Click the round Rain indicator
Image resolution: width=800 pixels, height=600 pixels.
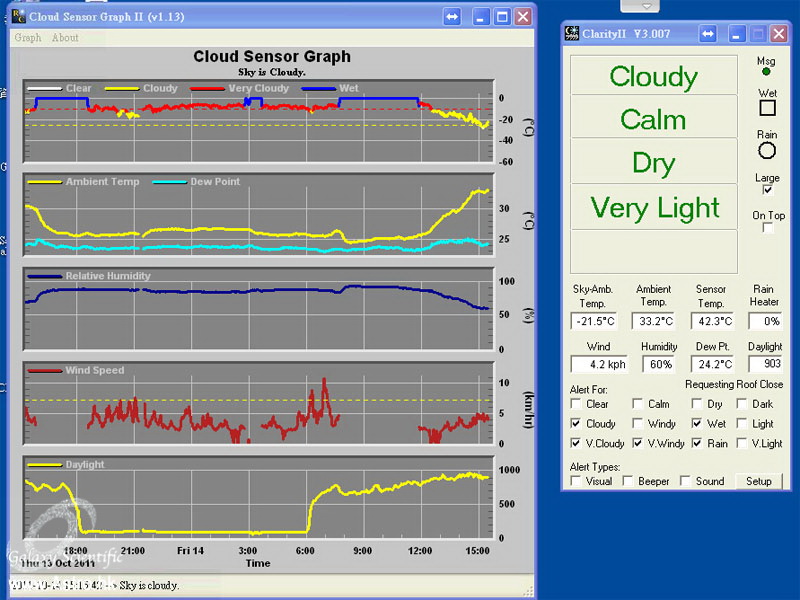(x=767, y=151)
